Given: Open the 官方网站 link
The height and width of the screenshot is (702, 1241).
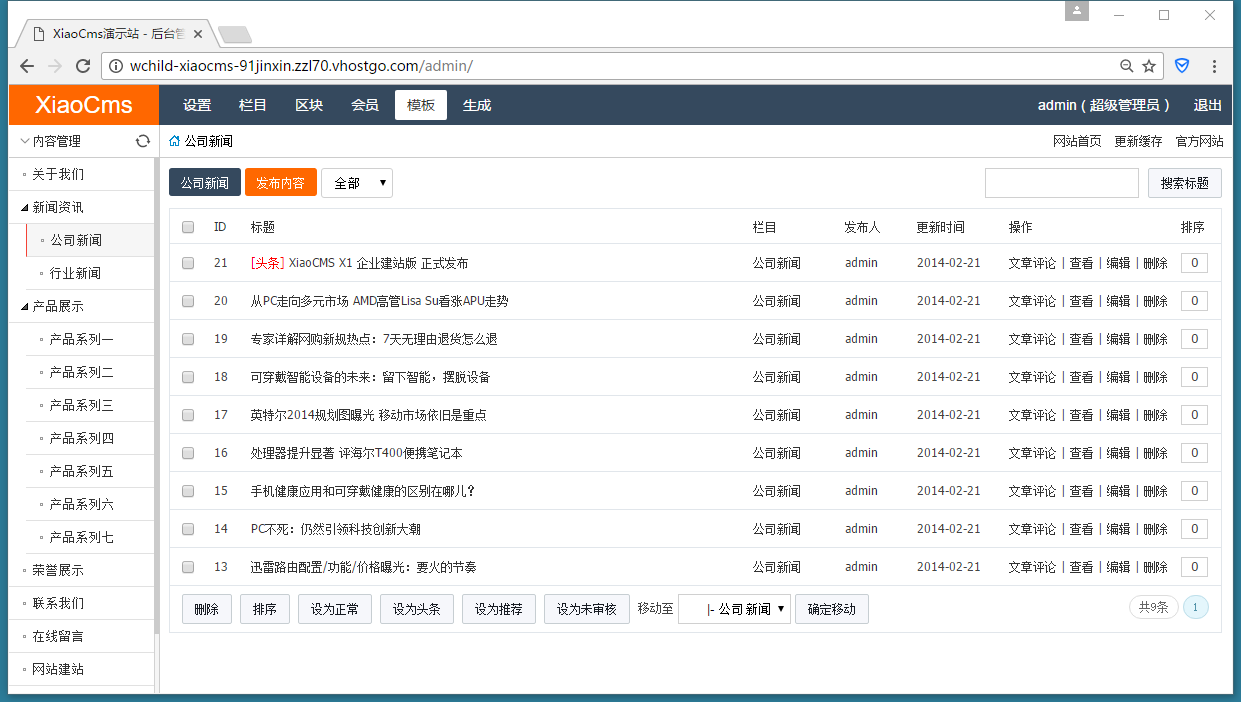Looking at the screenshot, I should pyautogui.click(x=1199, y=141).
